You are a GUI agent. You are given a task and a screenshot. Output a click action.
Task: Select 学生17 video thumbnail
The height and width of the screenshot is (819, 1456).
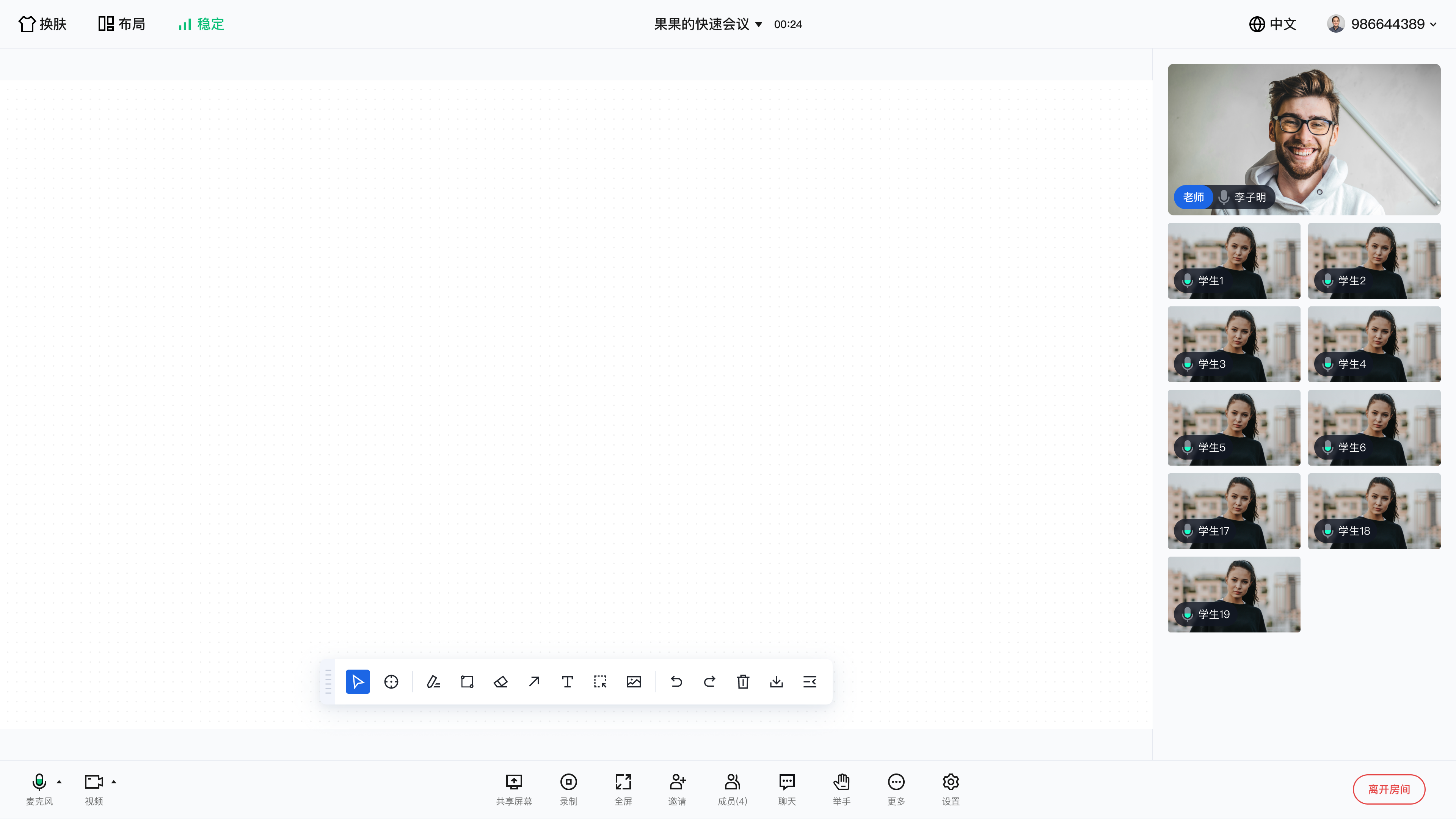[1234, 511]
